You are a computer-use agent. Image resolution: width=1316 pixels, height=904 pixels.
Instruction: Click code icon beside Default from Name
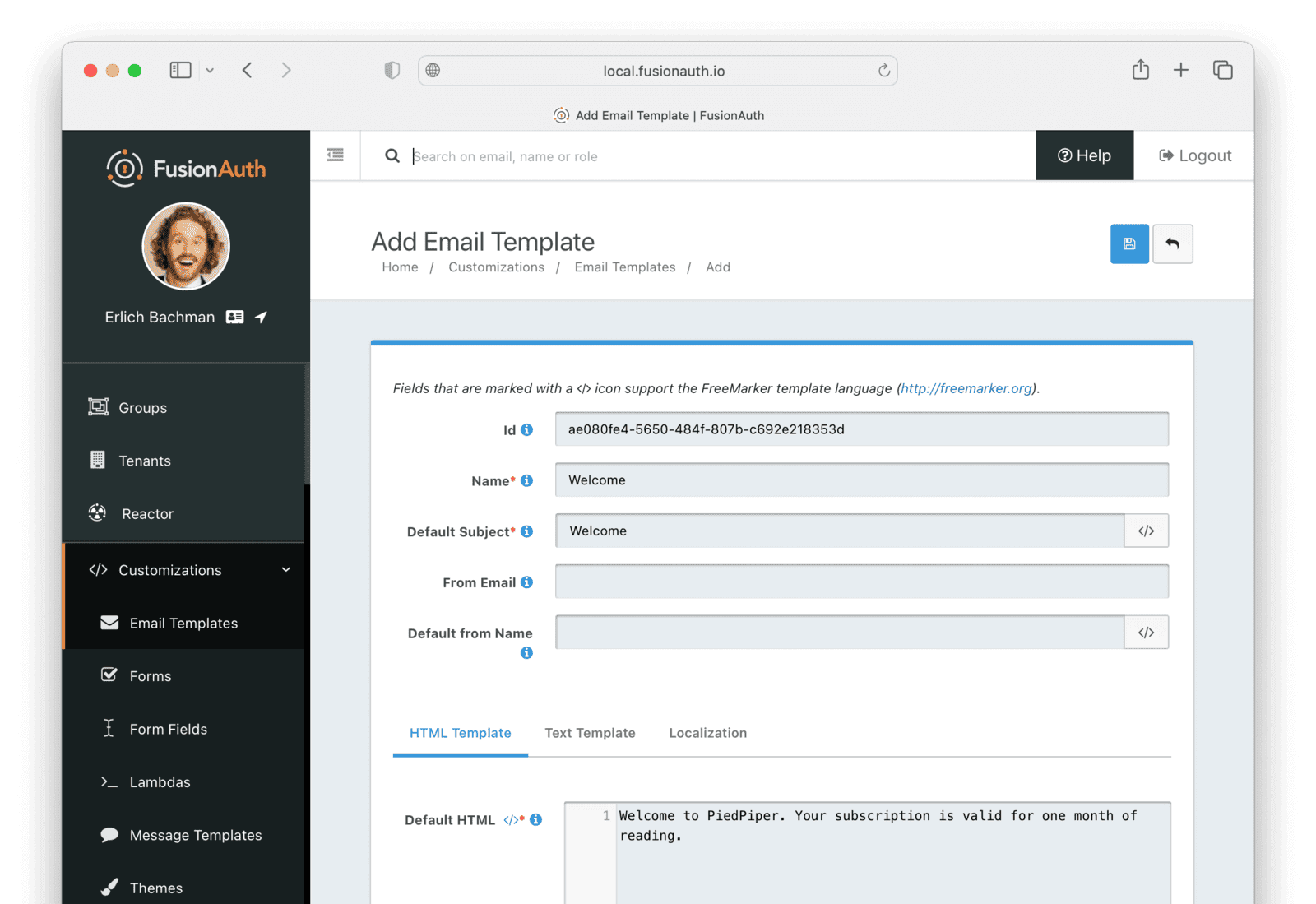coord(1146,633)
